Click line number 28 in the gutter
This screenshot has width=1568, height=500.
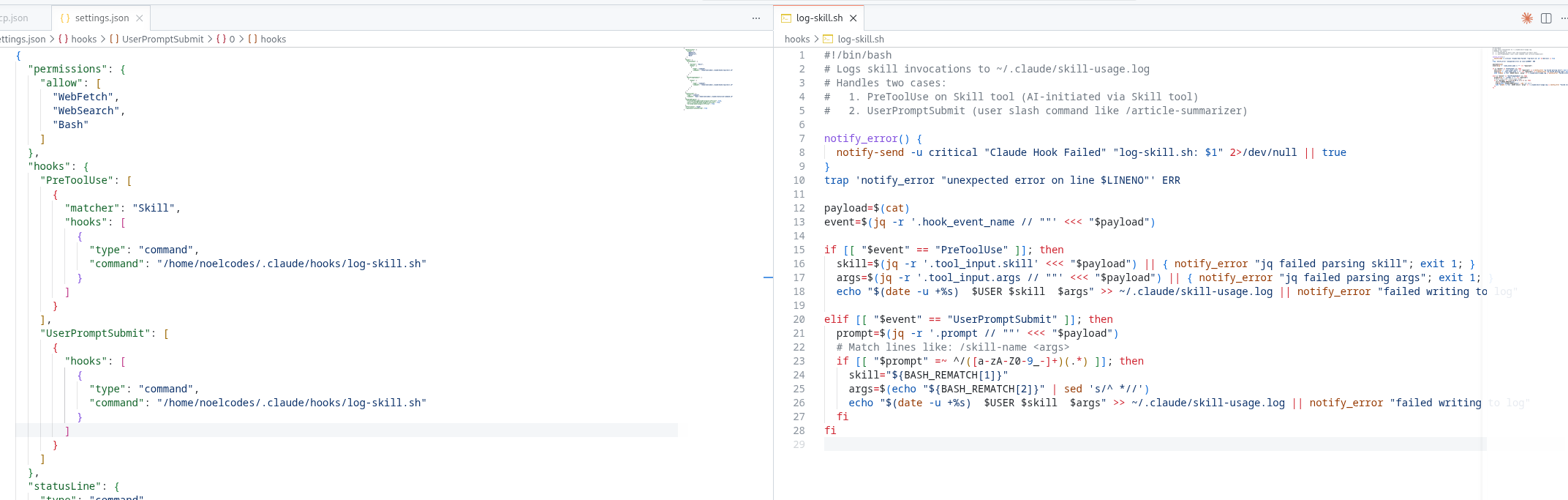pos(799,430)
